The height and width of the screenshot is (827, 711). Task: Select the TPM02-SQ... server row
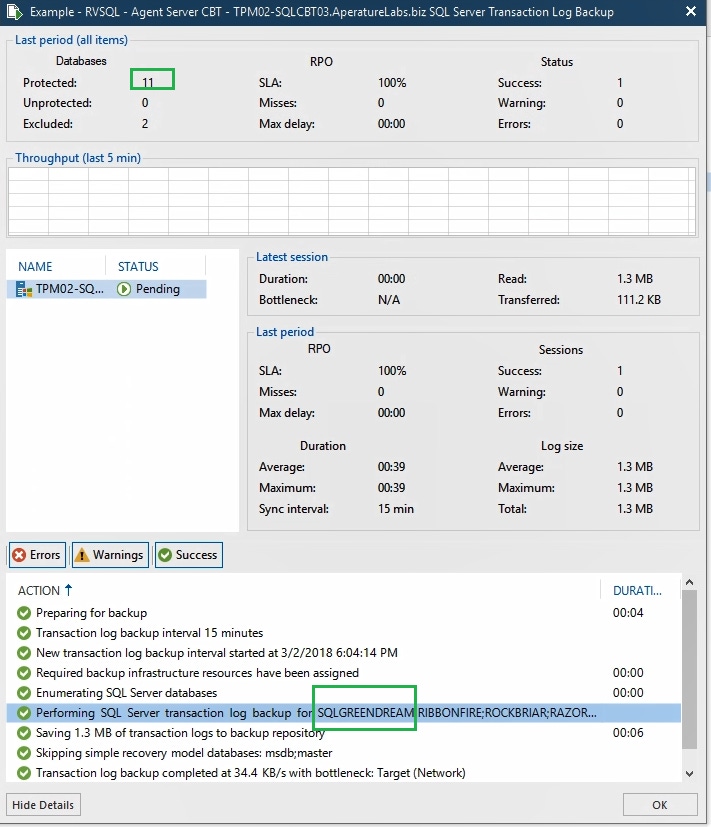(106, 289)
